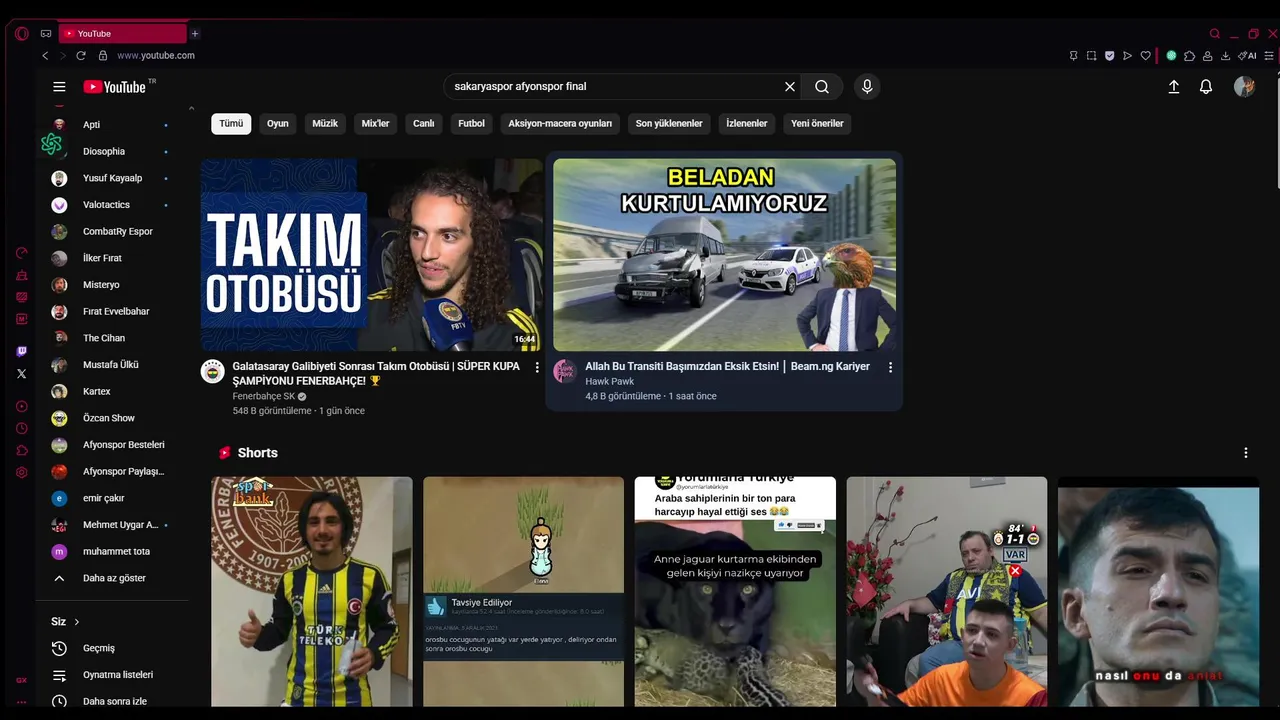
Task: Click the www.youtube.com address bar
Action: coord(156,56)
